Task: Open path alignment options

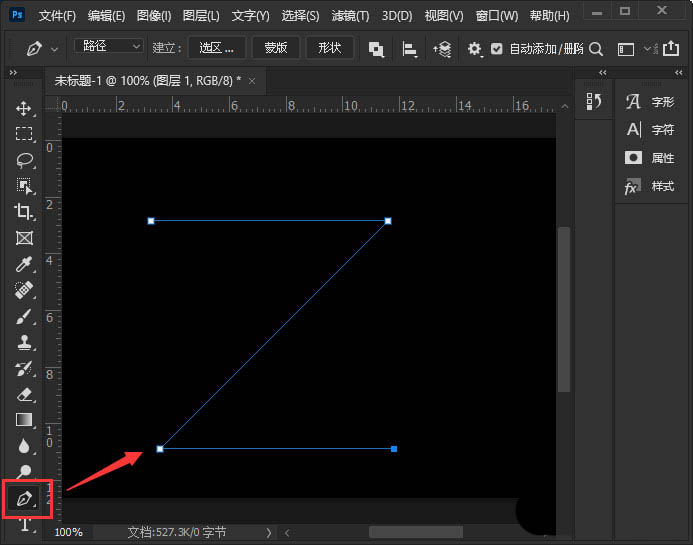Action: coord(409,49)
